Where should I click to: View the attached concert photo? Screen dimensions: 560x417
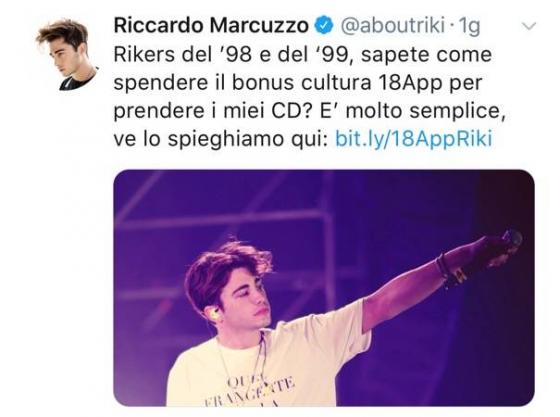[324, 288]
